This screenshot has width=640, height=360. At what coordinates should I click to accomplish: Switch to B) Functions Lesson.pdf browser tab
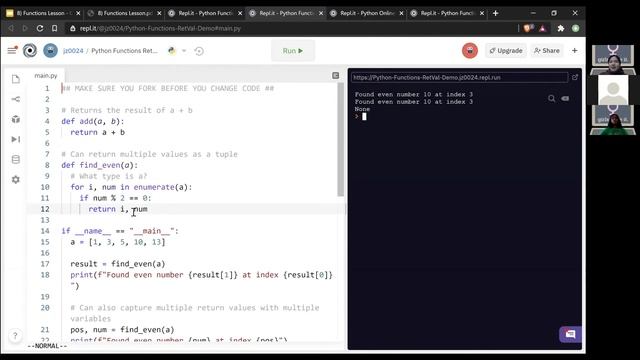click(x=124, y=13)
